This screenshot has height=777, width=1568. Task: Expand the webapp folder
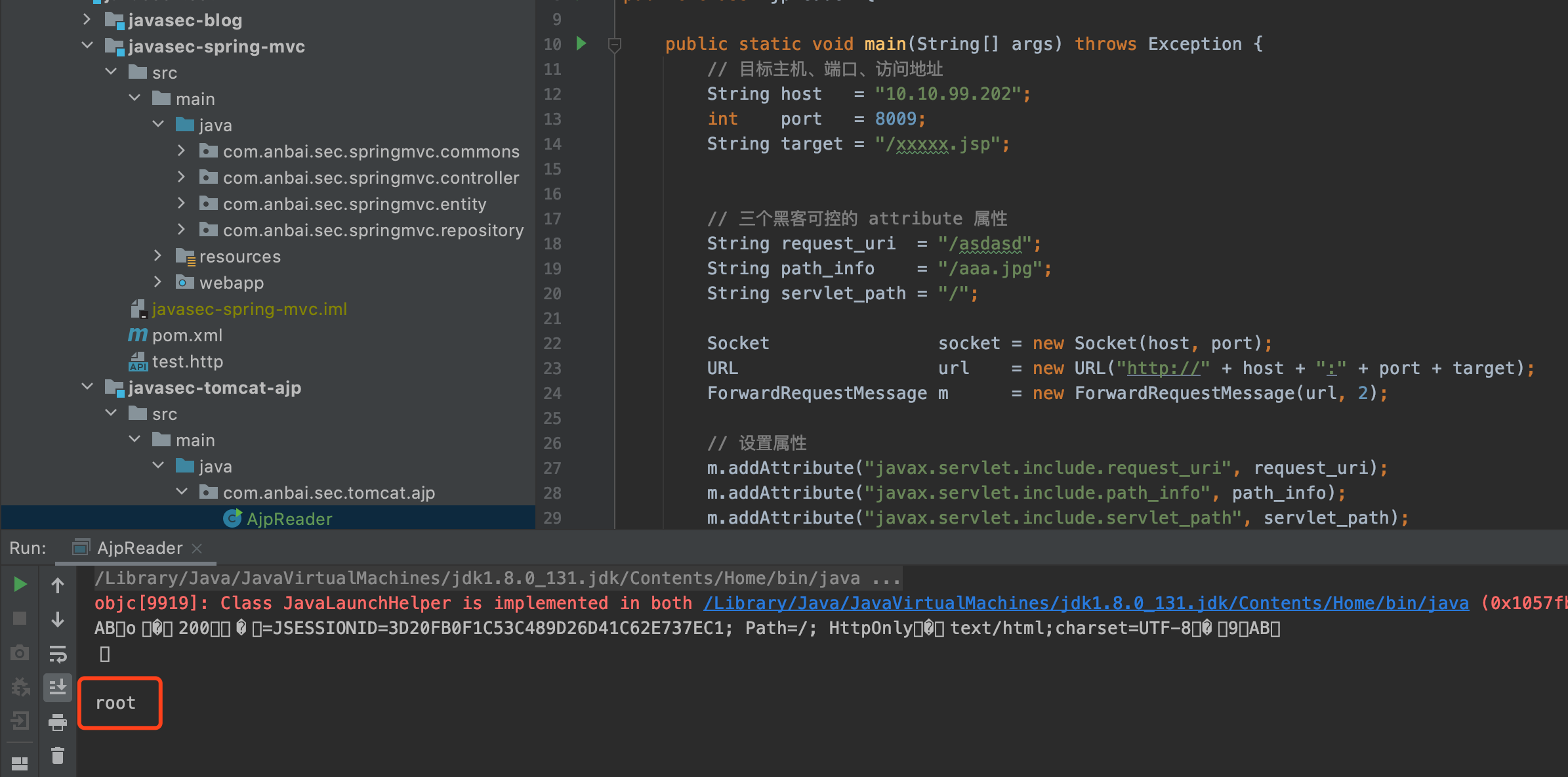coord(158,282)
